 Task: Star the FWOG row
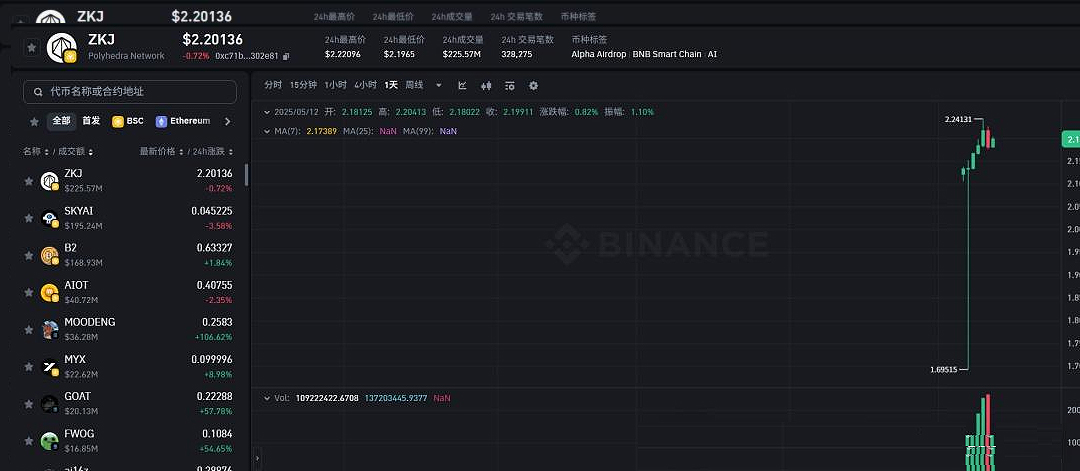click(29, 441)
